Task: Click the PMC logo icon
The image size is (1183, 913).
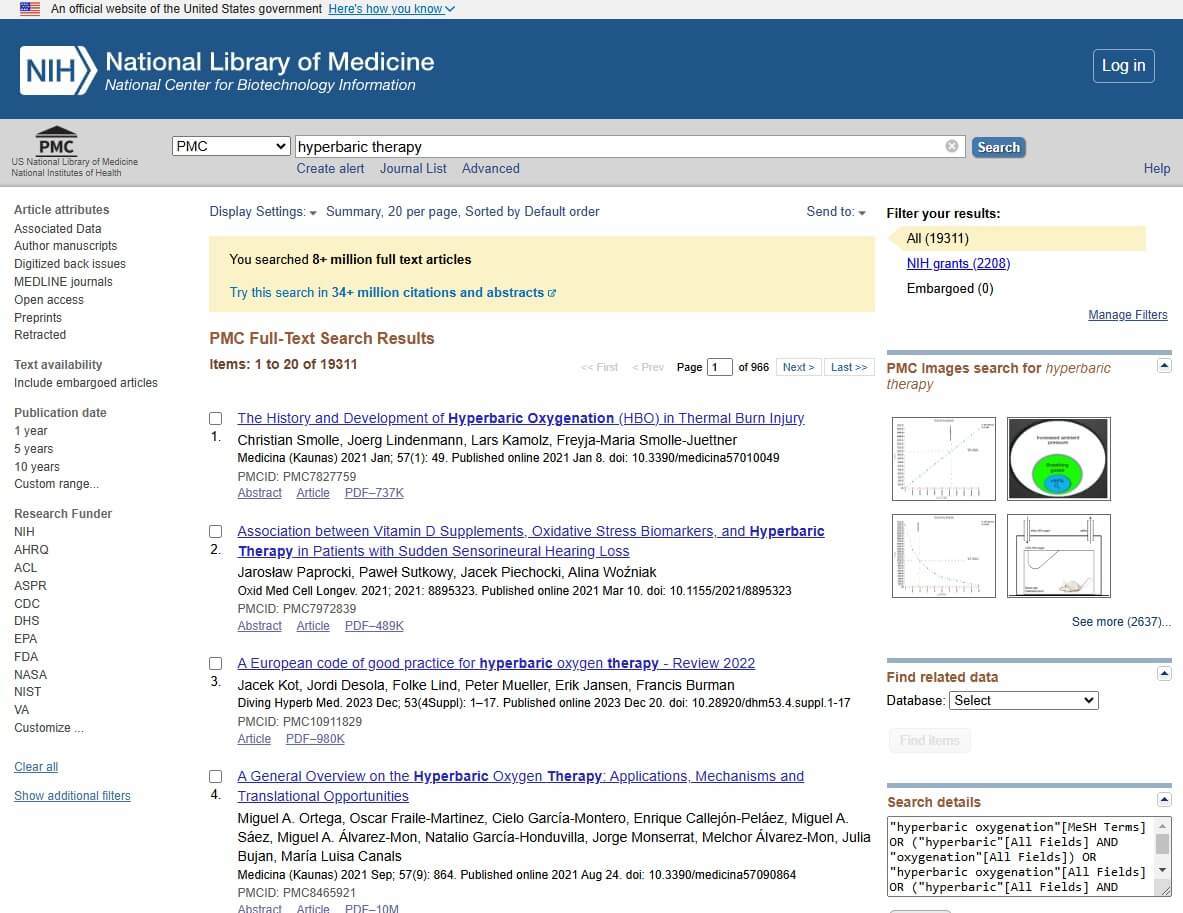Action: point(56,141)
